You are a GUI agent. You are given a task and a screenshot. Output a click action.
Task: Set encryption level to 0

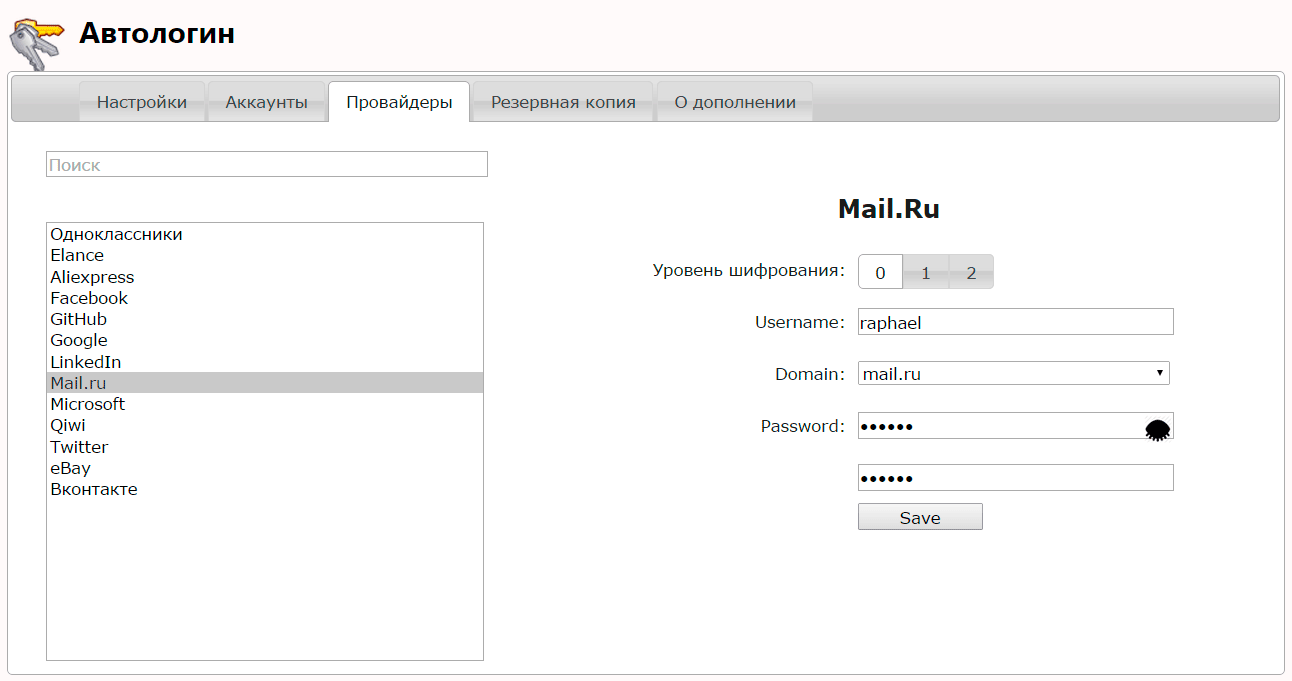(x=880, y=272)
